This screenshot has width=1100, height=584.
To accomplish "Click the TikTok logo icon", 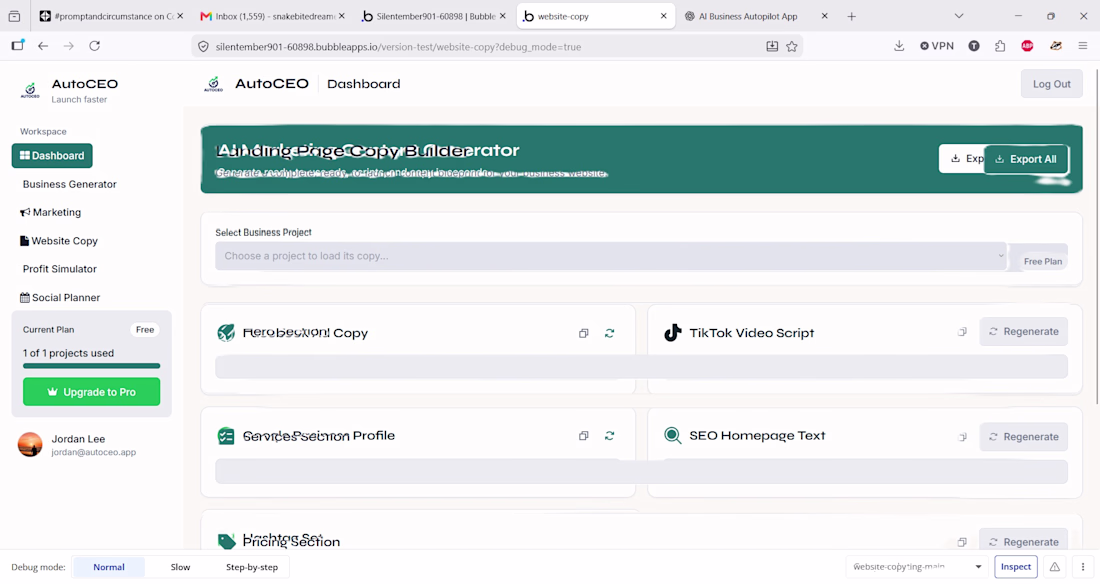I will (673, 333).
